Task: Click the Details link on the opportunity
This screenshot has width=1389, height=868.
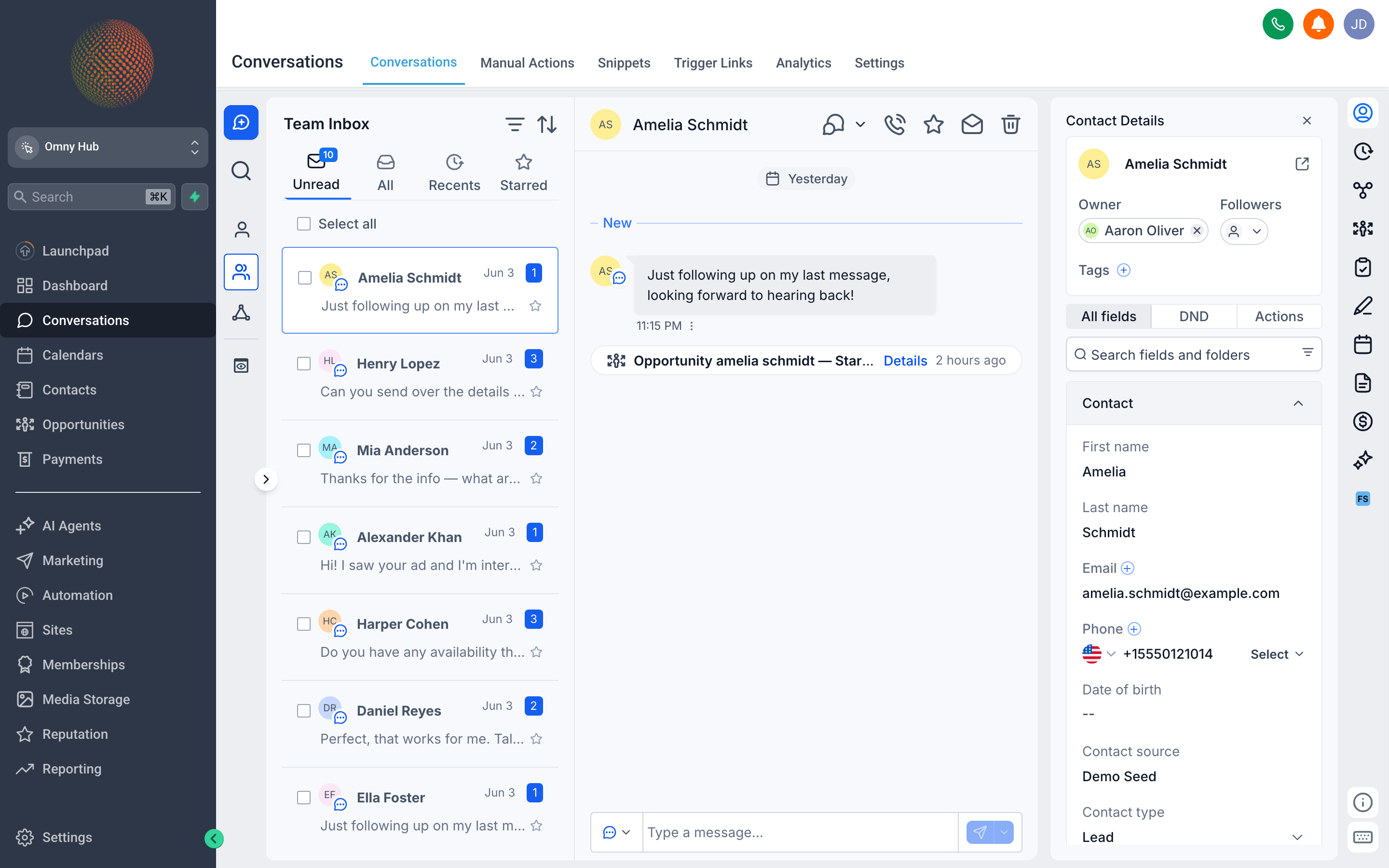Action: point(905,361)
